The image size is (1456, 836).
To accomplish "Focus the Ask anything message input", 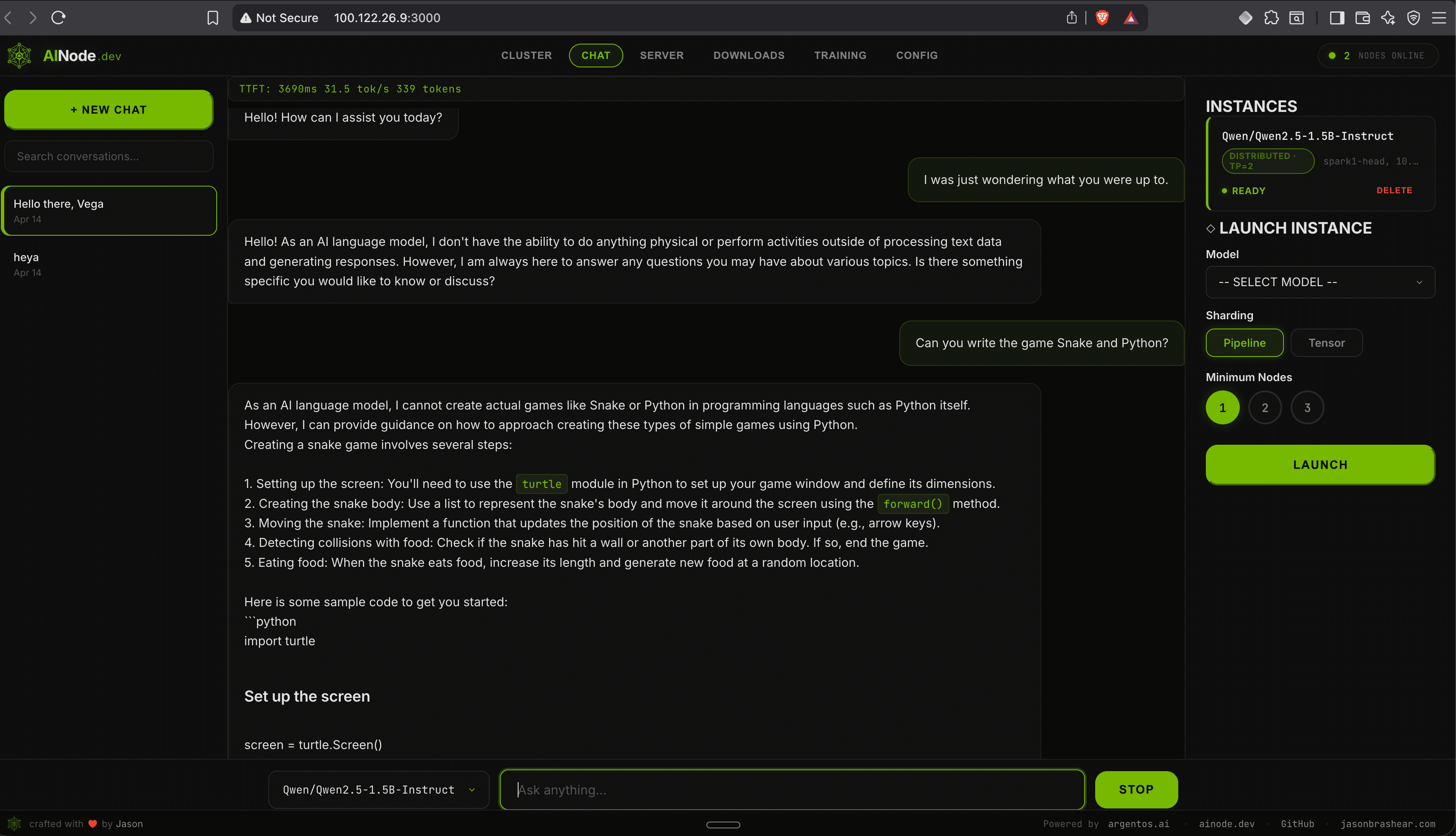I will [x=792, y=789].
